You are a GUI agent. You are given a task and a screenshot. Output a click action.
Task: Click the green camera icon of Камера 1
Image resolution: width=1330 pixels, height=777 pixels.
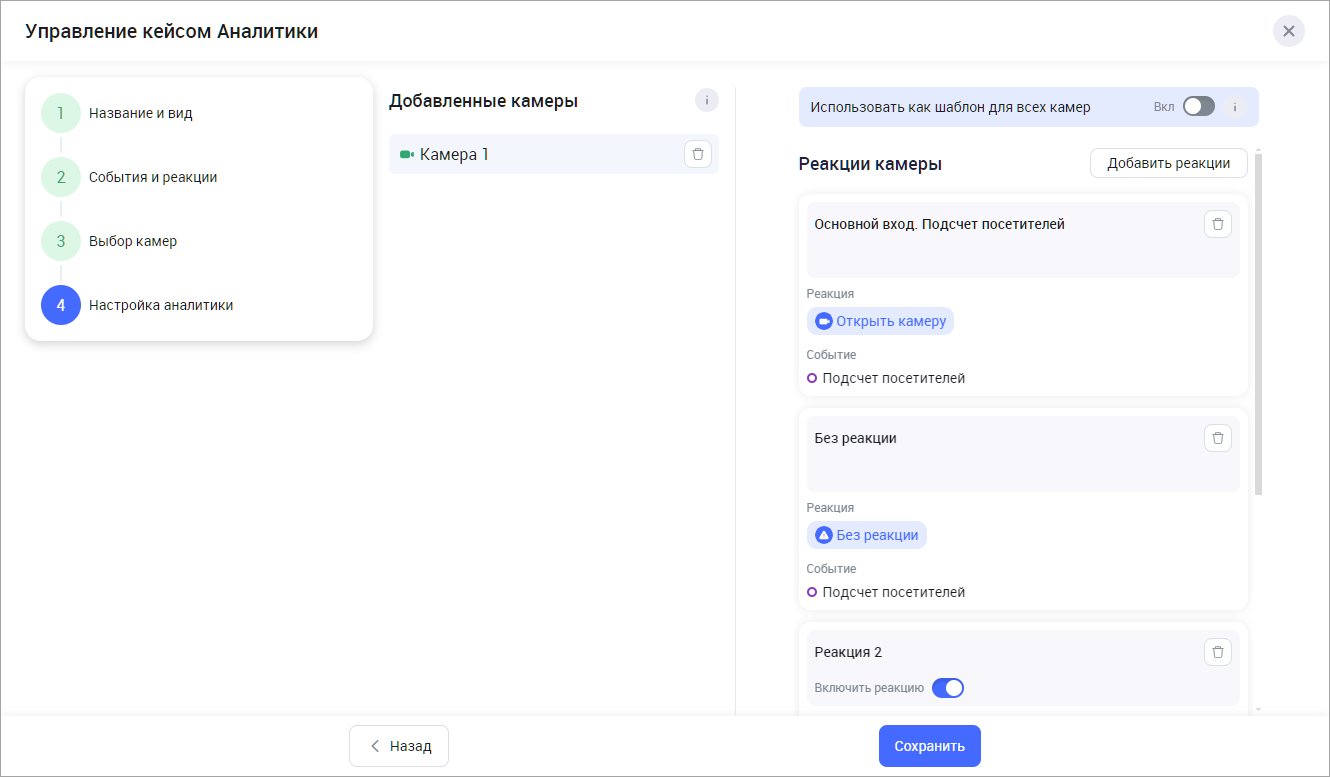[407, 155]
